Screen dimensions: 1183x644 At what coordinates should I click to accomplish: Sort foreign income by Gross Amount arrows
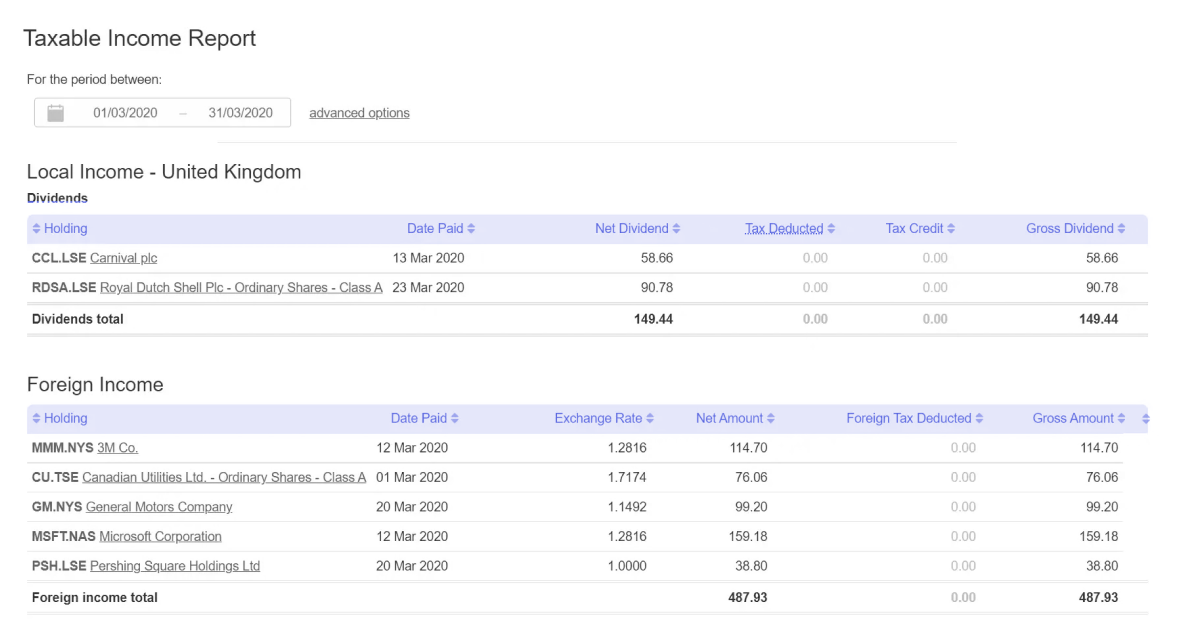(1121, 419)
